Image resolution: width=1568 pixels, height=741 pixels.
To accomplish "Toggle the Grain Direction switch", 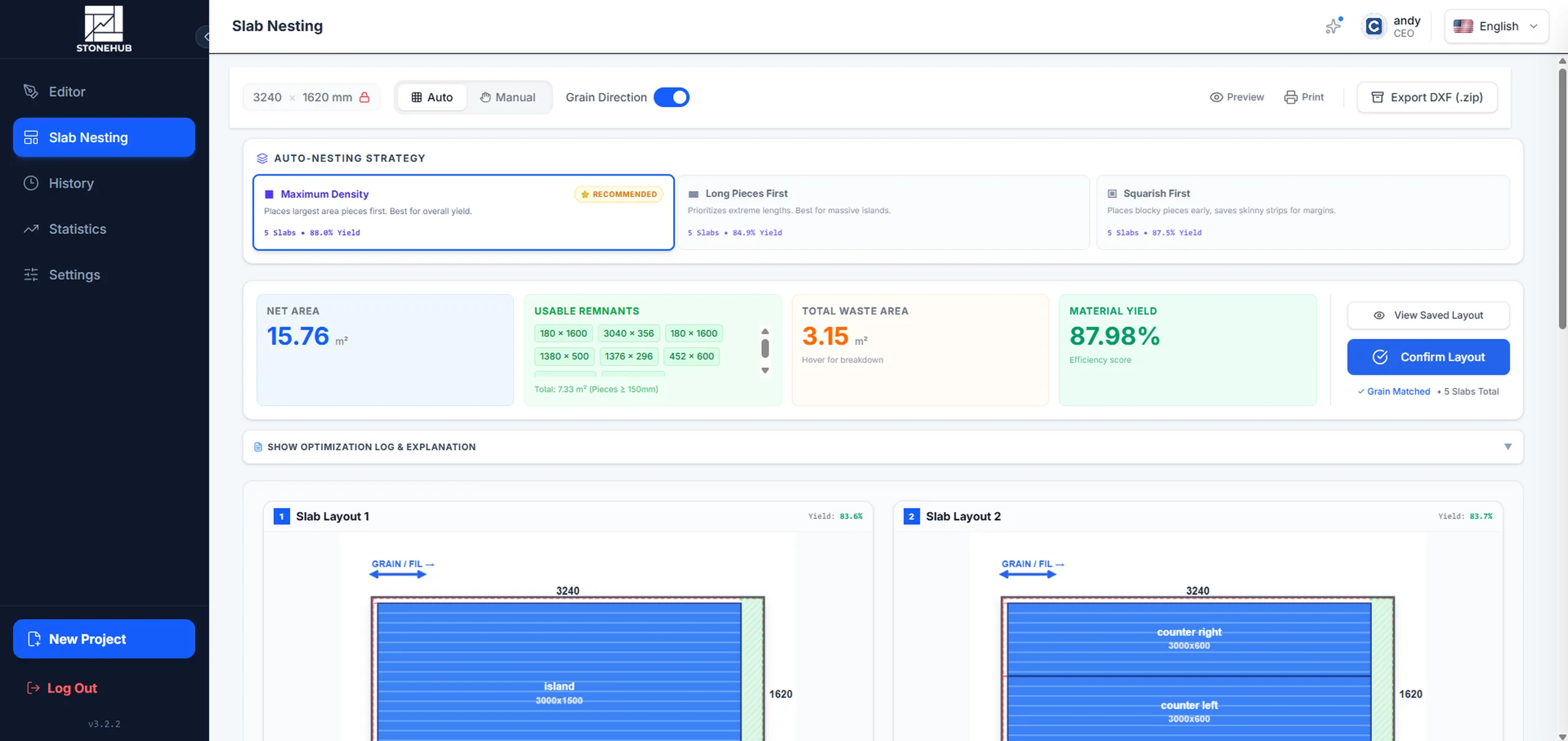I will [x=671, y=97].
